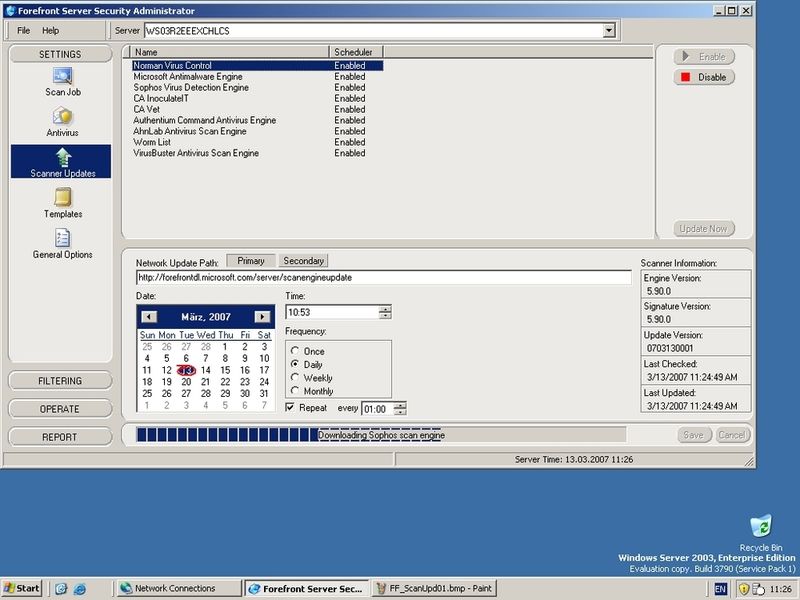Image resolution: width=800 pixels, height=600 pixels.
Task: Select day 20 in the calendar
Action: coord(186,382)
